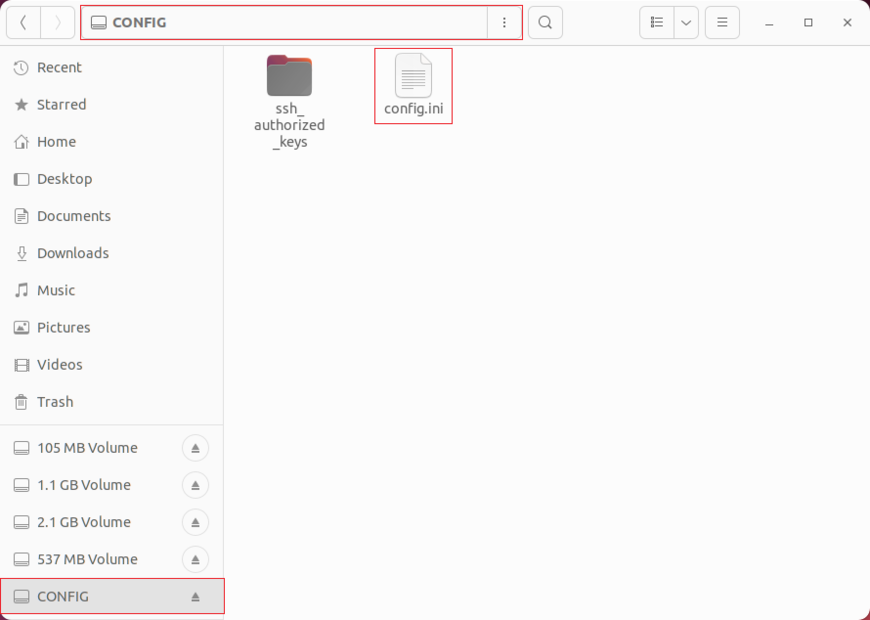
Task: Open the Downloads sidebar entry
Action: coord(72,253)
